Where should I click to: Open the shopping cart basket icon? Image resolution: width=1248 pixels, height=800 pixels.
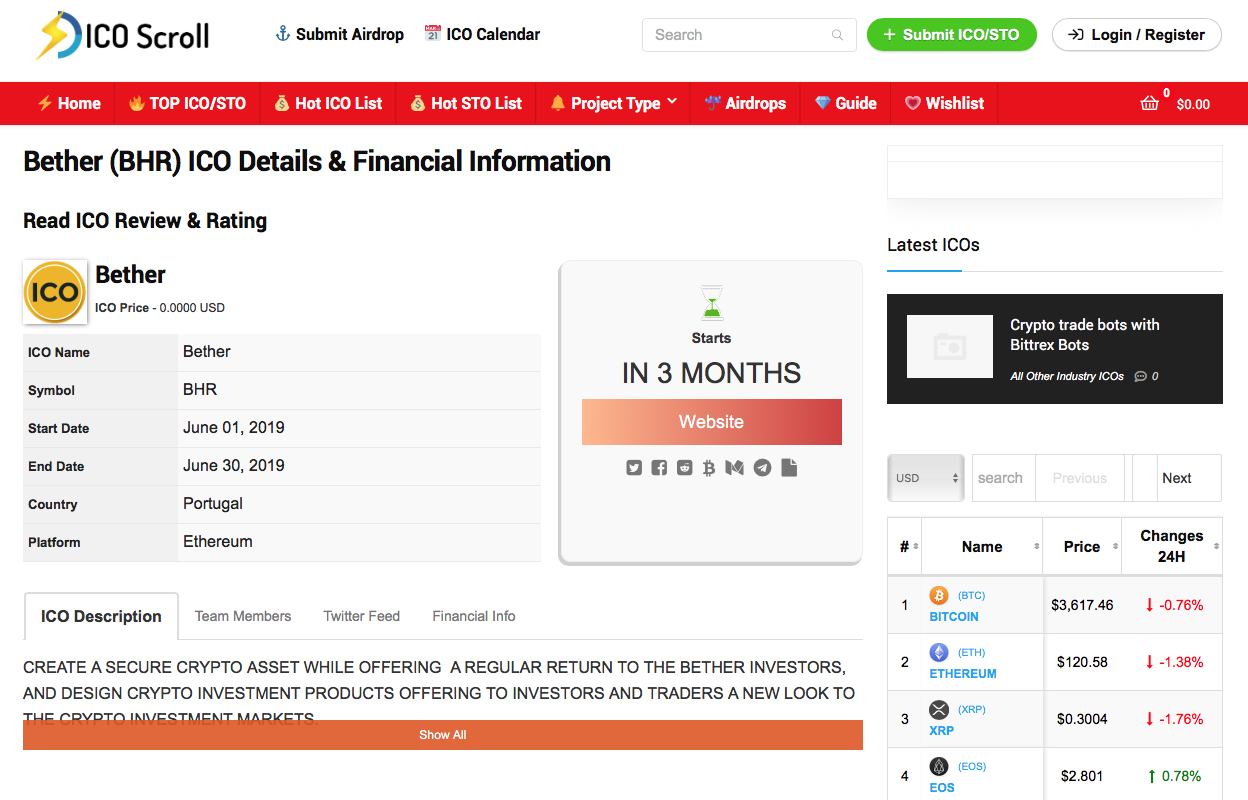point(1150,103)
